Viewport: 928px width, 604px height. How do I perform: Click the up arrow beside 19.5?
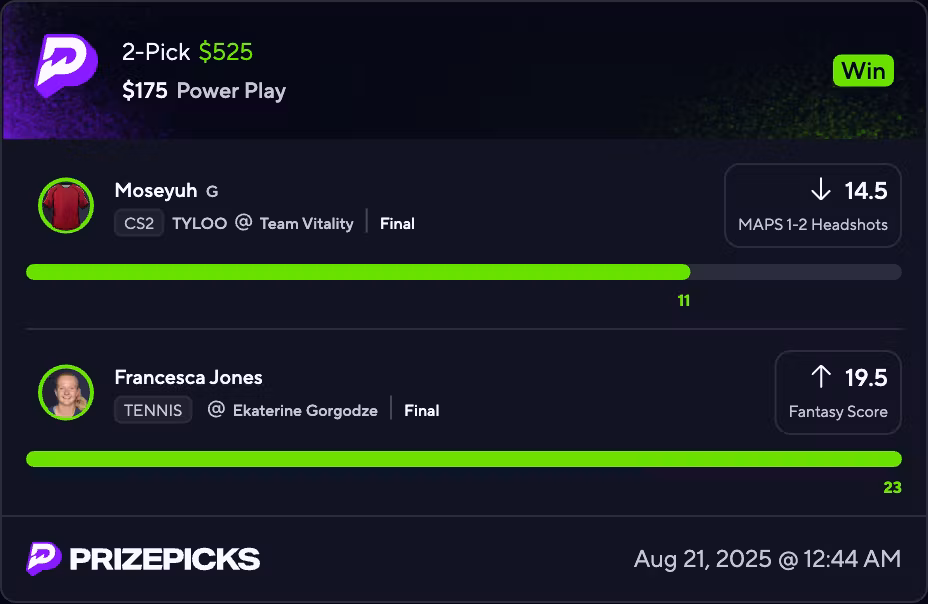[821, 377]
